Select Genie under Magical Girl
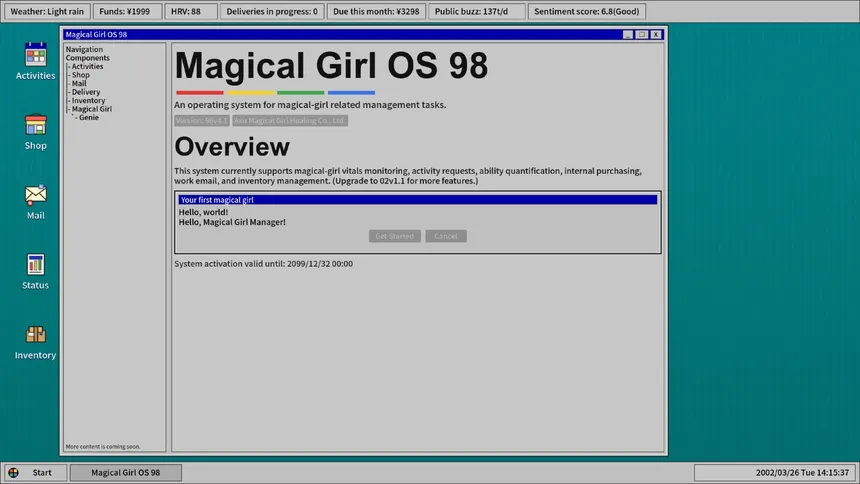Screen dimensions: 860x484 pos(88,118)
